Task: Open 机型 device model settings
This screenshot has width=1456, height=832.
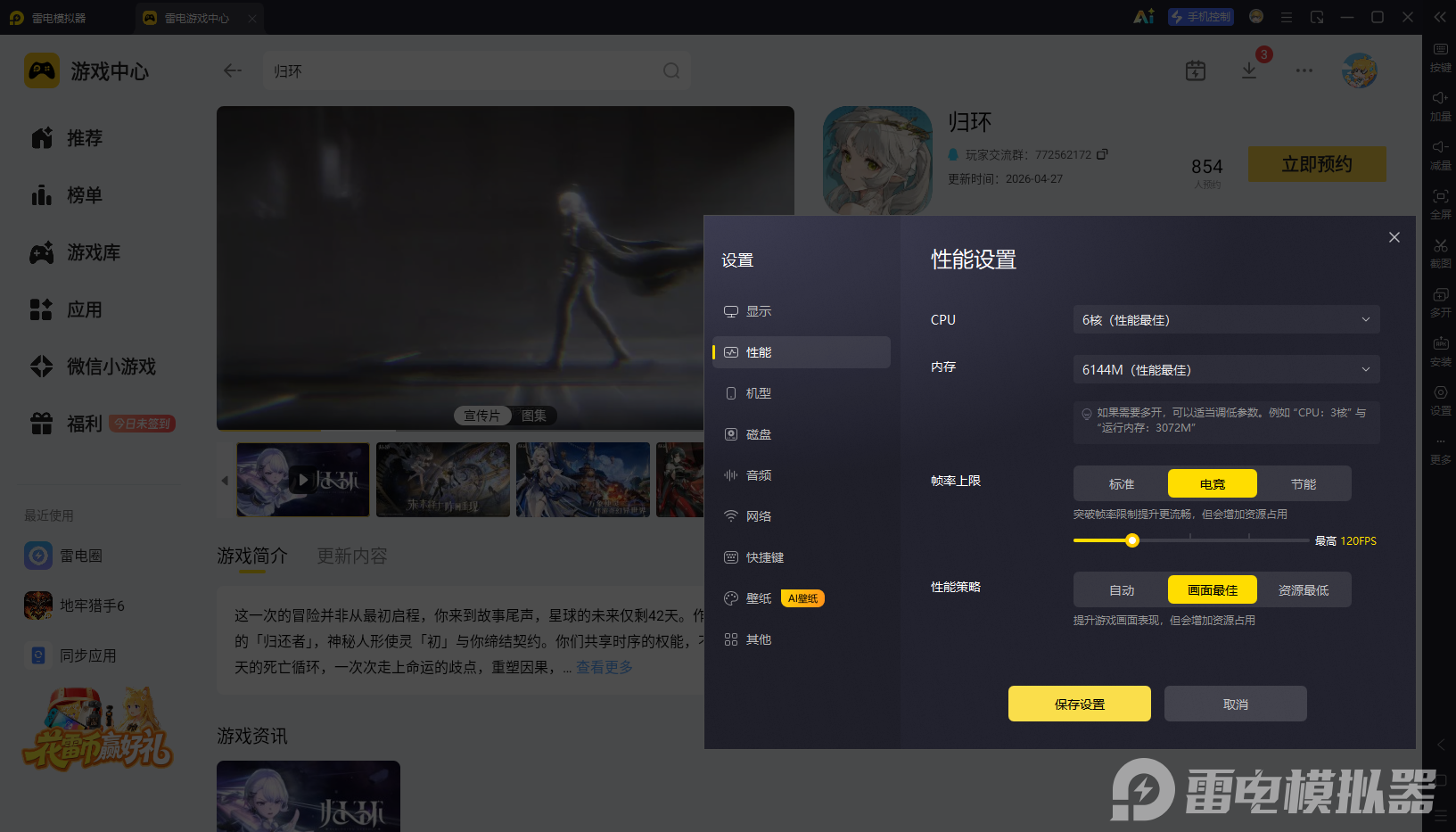Action: pyautogui.click(x=801, y=393)
